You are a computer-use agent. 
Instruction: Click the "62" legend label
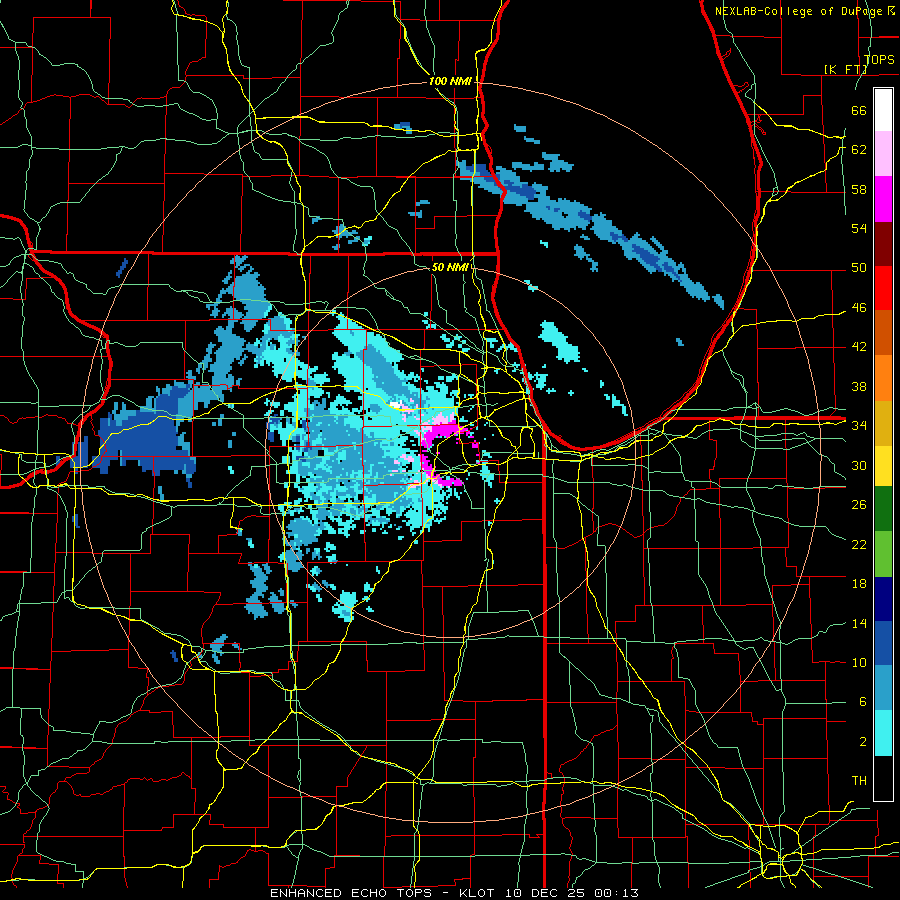pyautogui.click(x=859, y=149)
